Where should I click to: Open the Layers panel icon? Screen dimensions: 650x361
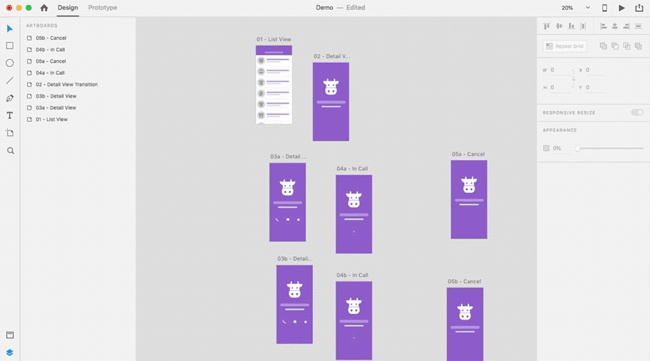coord(10,352)
